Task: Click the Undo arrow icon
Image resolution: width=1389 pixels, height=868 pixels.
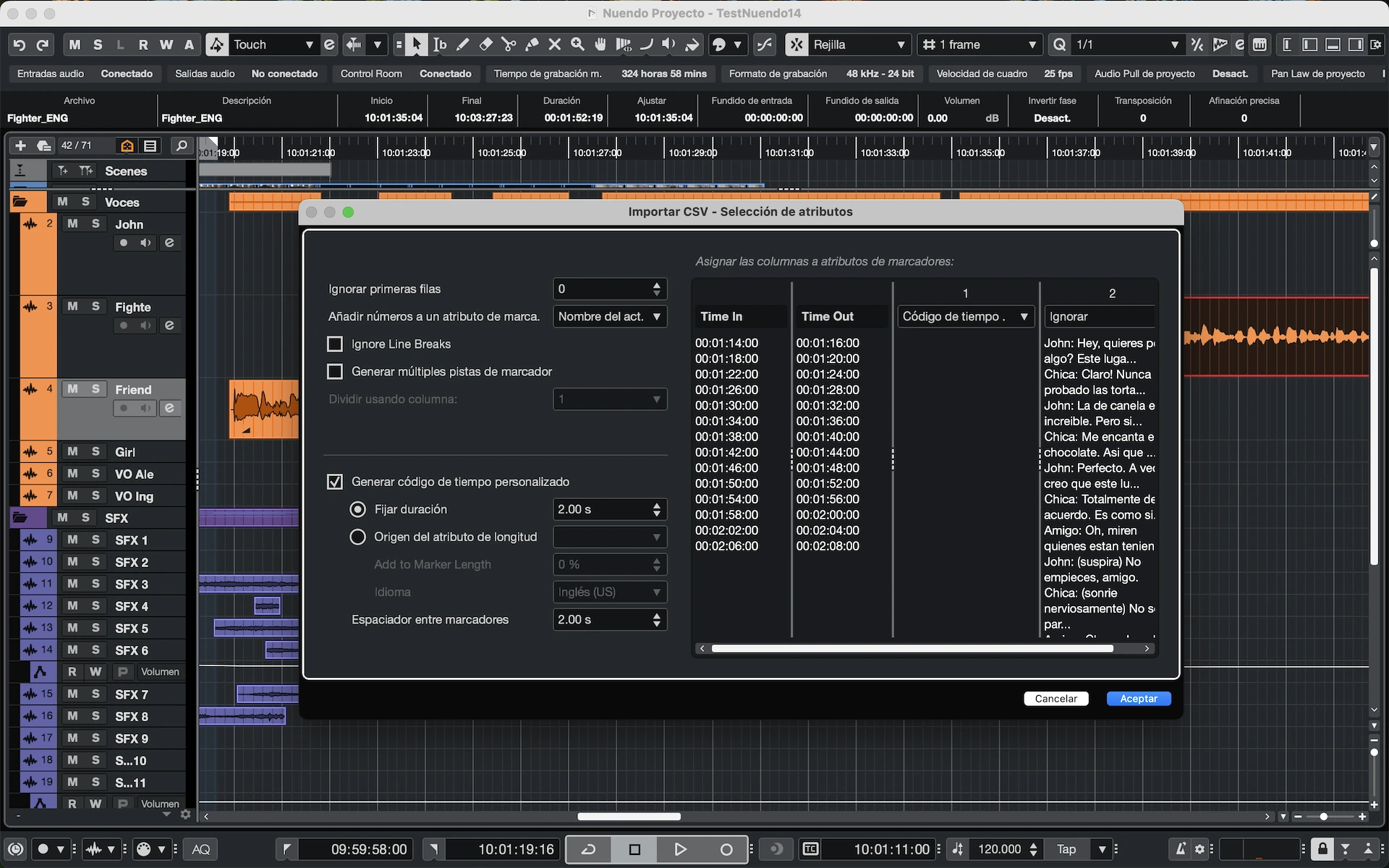Action: 20,45
